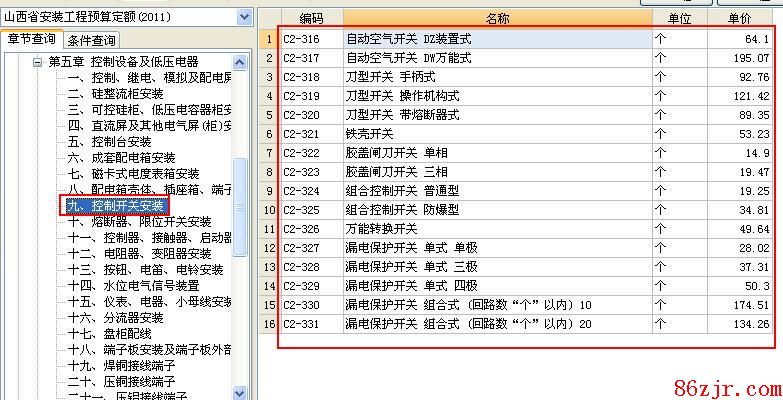Select 十六、盘柜配线 in the tree

(x=108, y=333)
